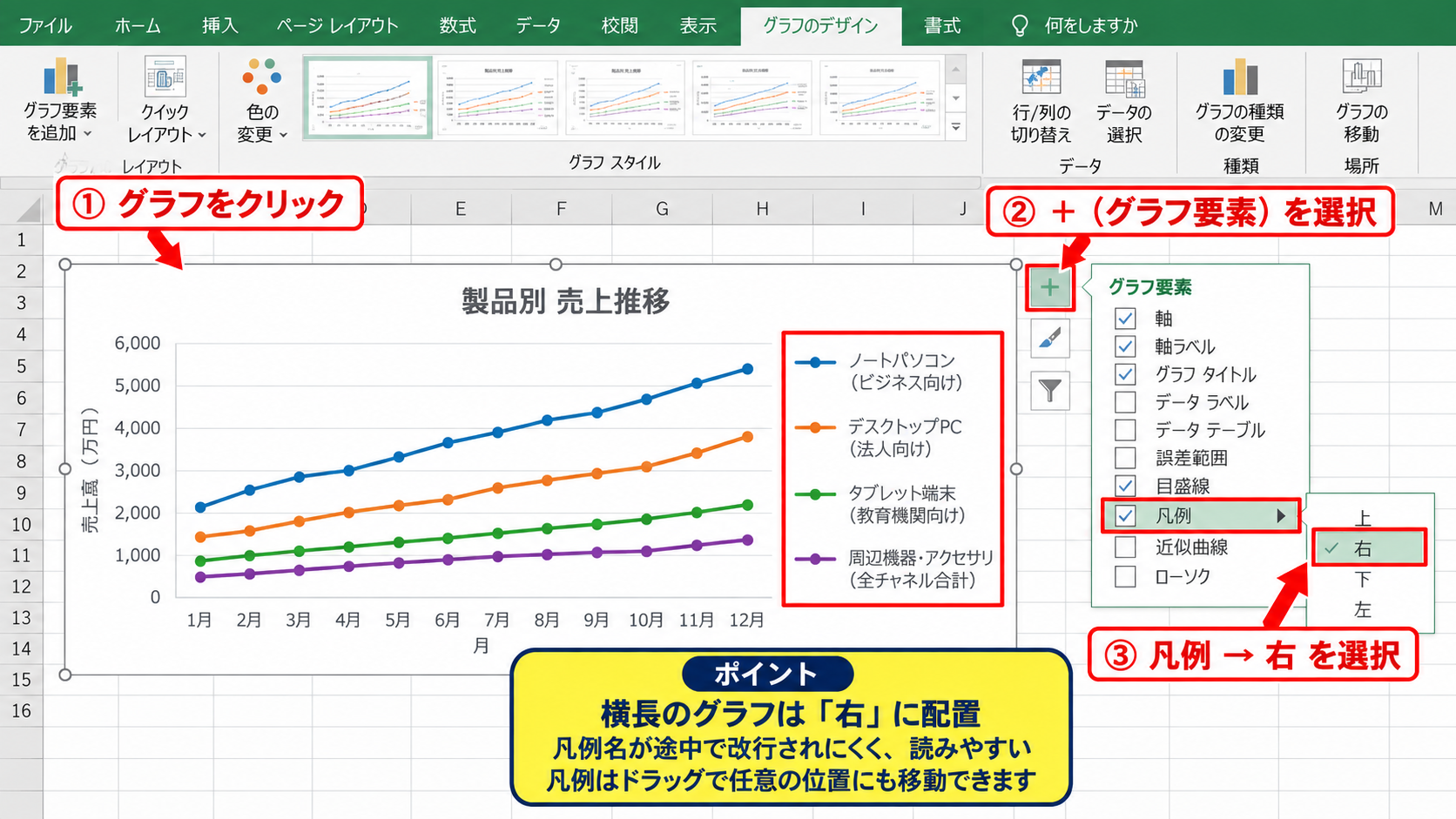Click the 行/列の切り替え icon

(x=1041, y=77)
